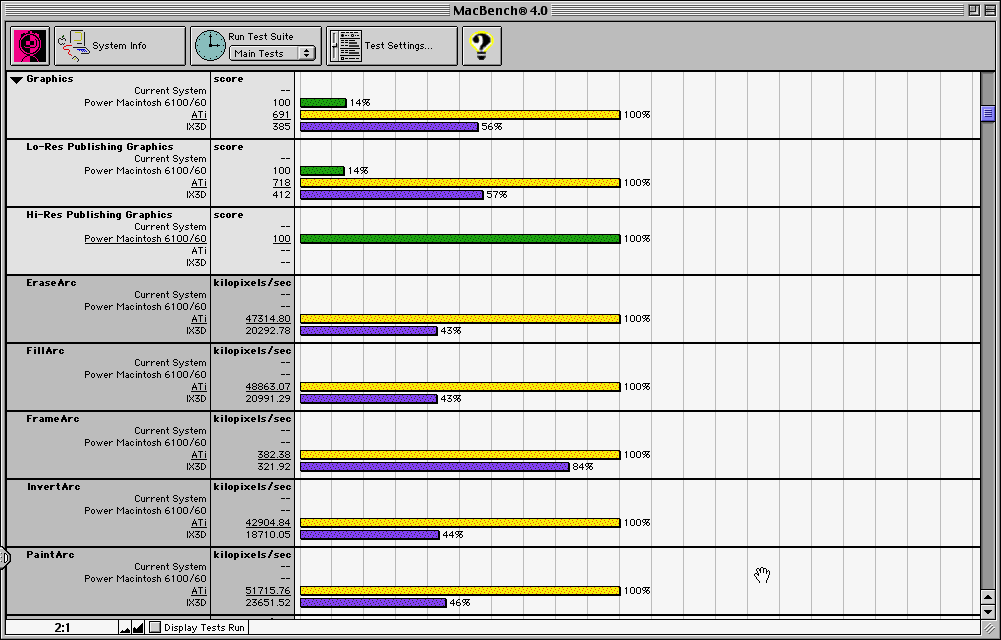
Task: Click the FillArc heading
Action: point(45,351)
